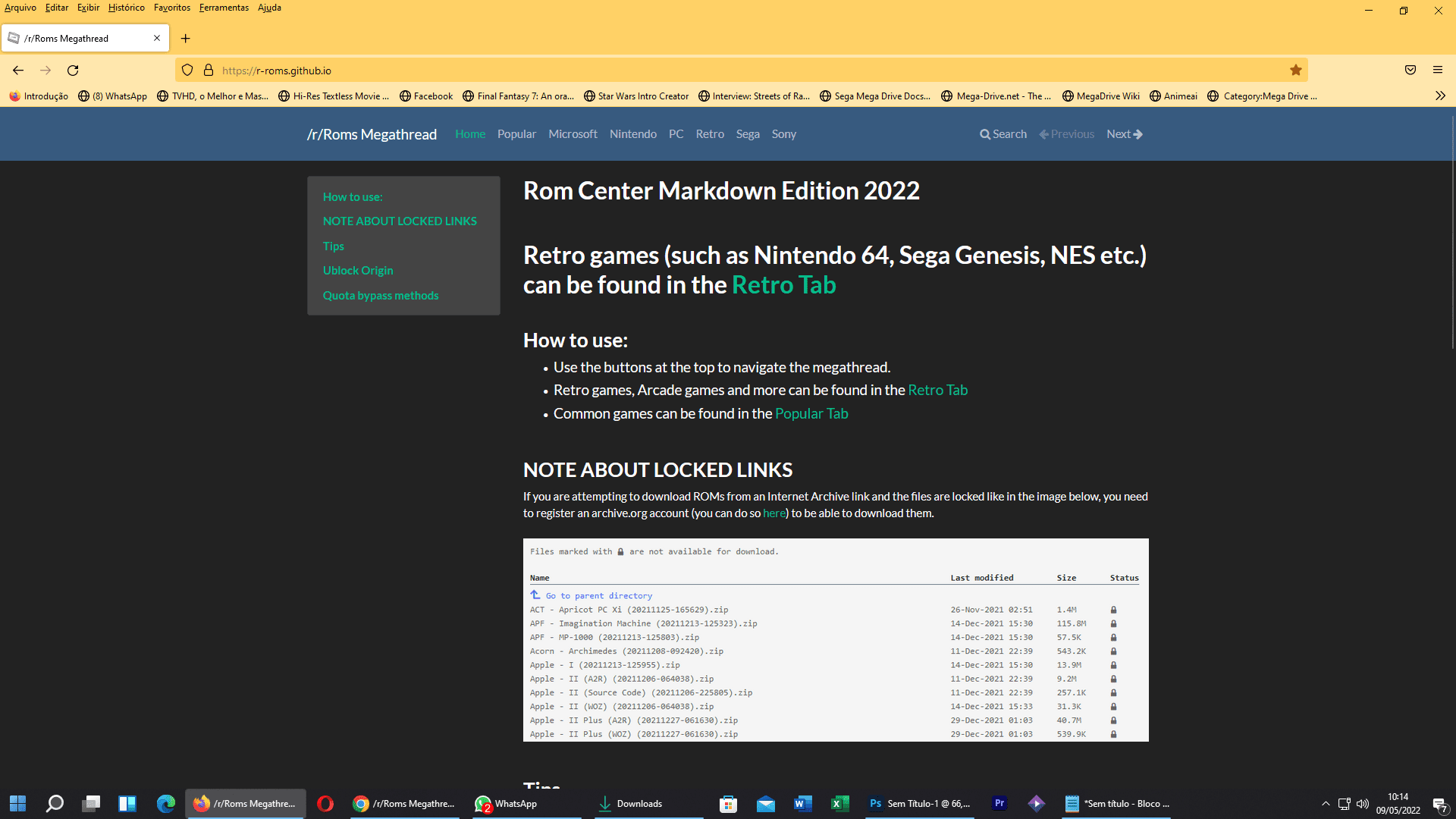Open the Introdução bookmark

coord(39,96)
